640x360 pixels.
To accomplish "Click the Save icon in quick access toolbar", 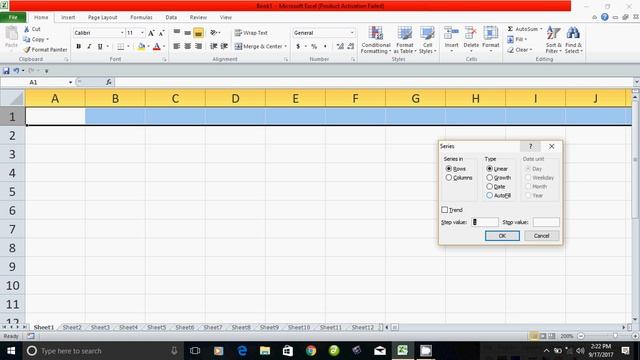I will pos(6,71).
